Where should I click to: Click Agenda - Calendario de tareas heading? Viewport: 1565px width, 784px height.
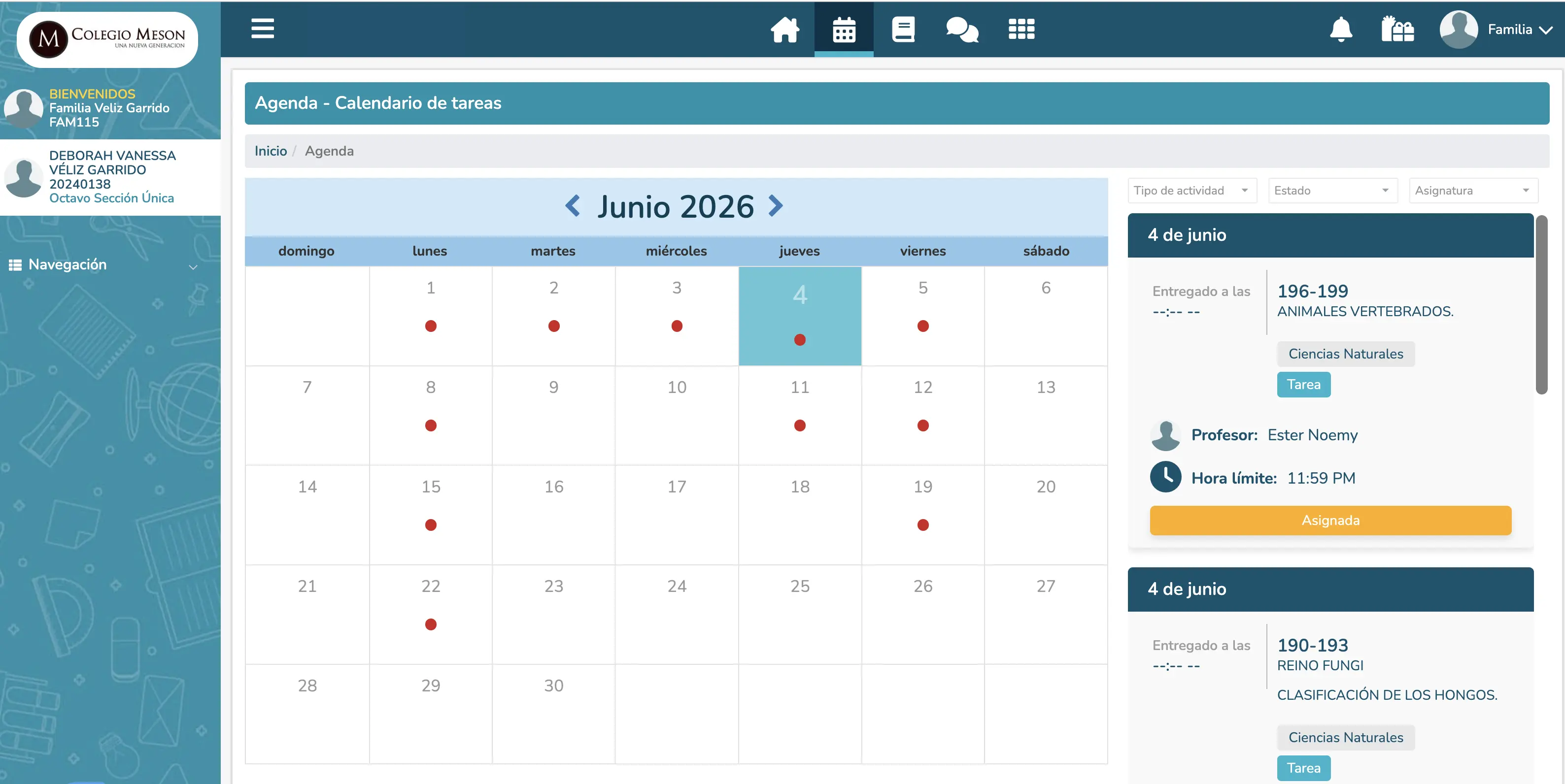pos(378,103)
